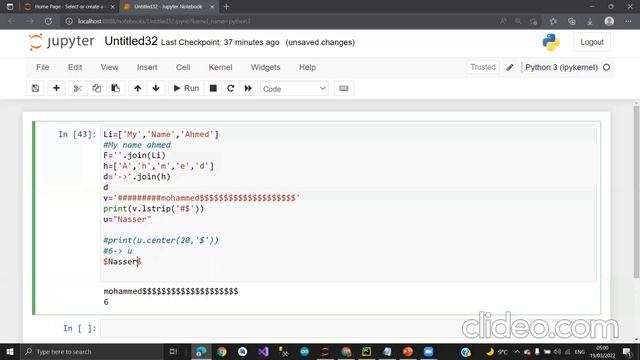Paste cells below icon
Screen dimensions: 640x360
[116, 88]
